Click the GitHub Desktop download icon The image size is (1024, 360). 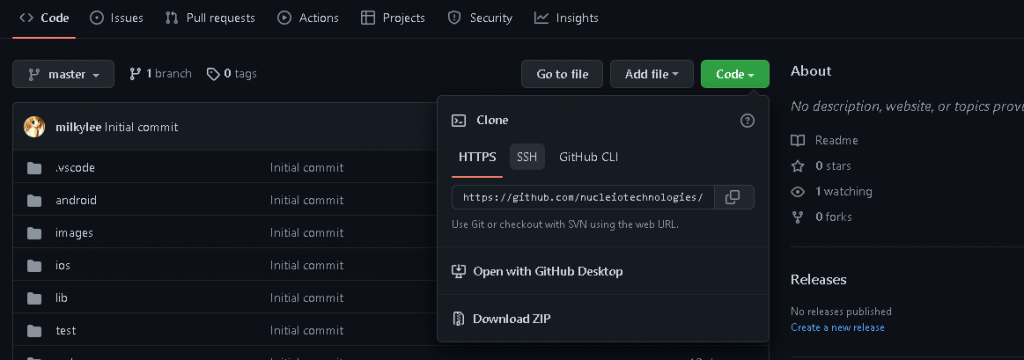(x=459, y=271)
